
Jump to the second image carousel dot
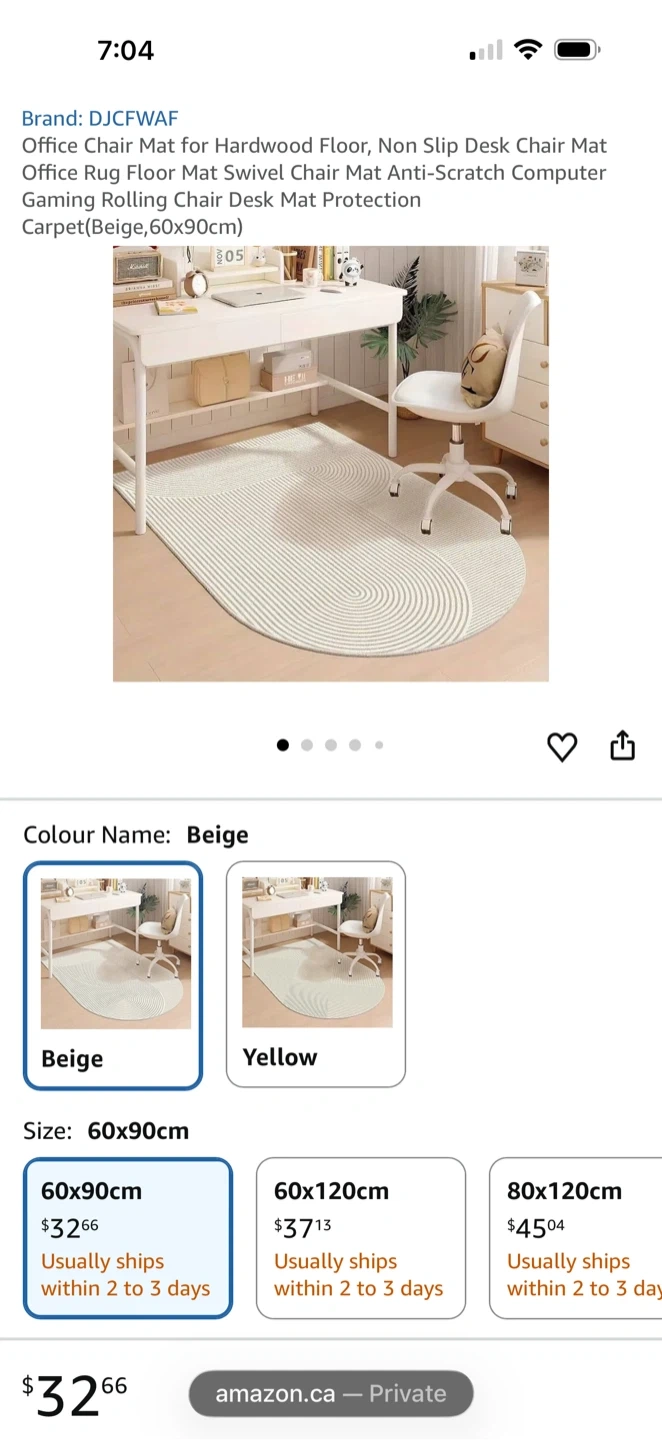coord(307,745)
